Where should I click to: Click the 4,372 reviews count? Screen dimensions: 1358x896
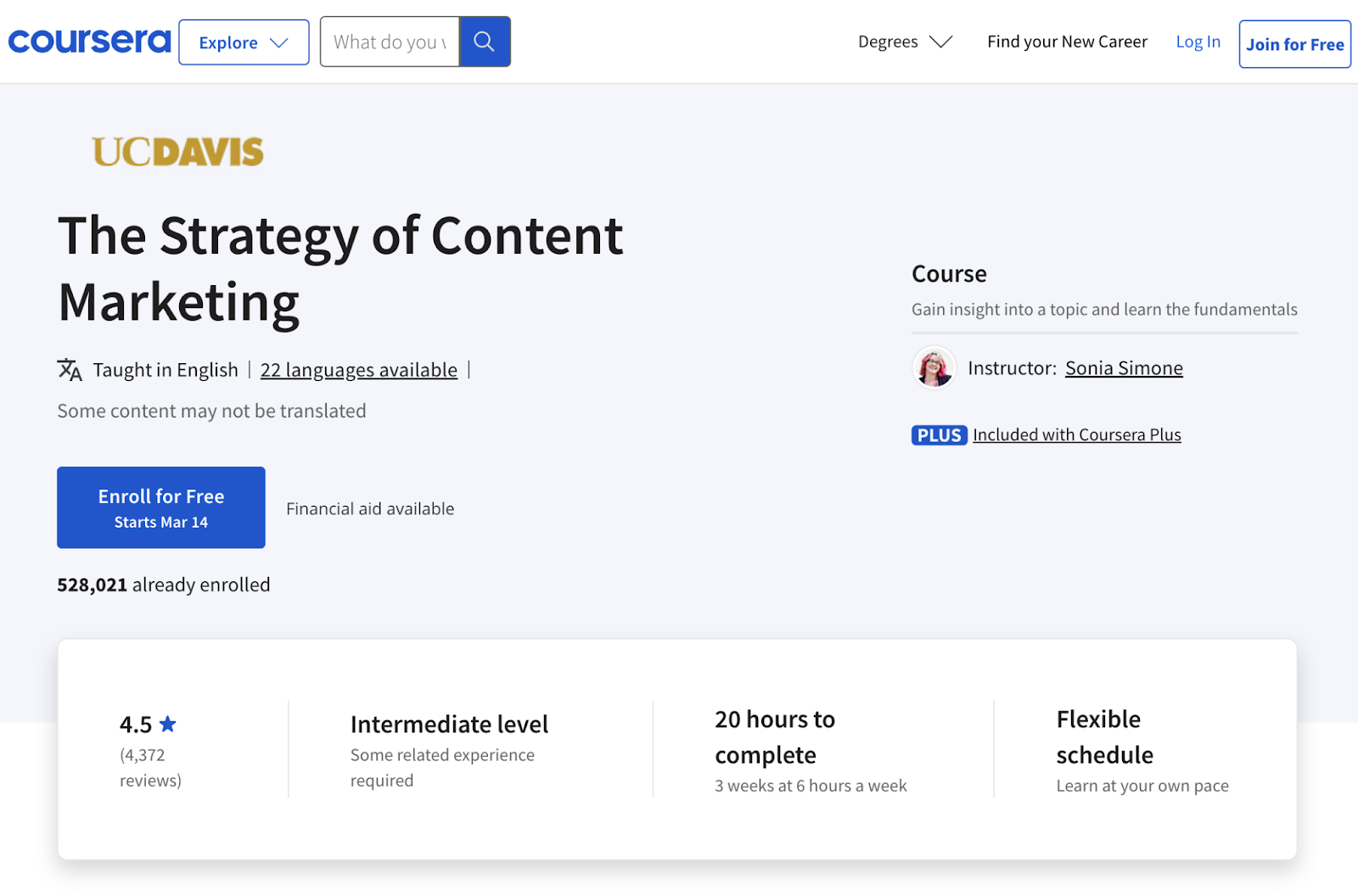click(x=149, y=767)
